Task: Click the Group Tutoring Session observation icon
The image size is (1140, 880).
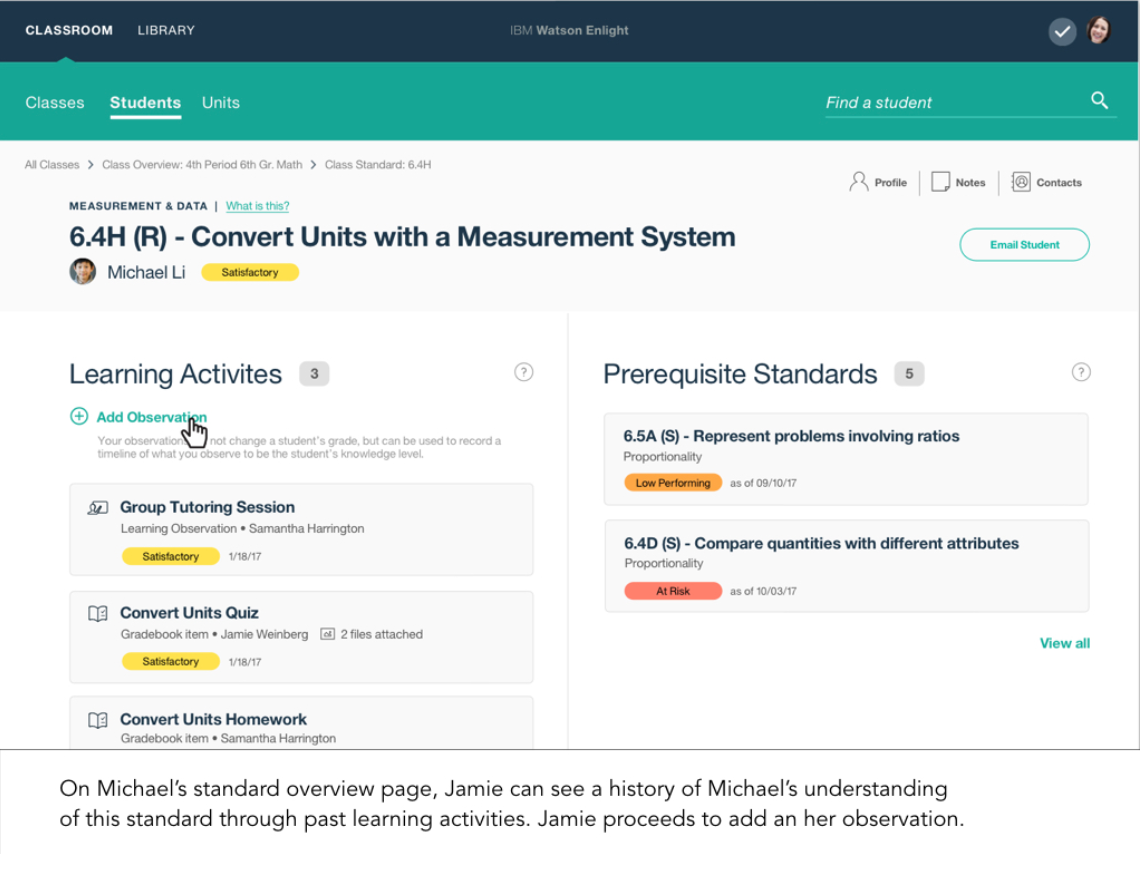Action: pyautogui.click(x=97, y=508)
